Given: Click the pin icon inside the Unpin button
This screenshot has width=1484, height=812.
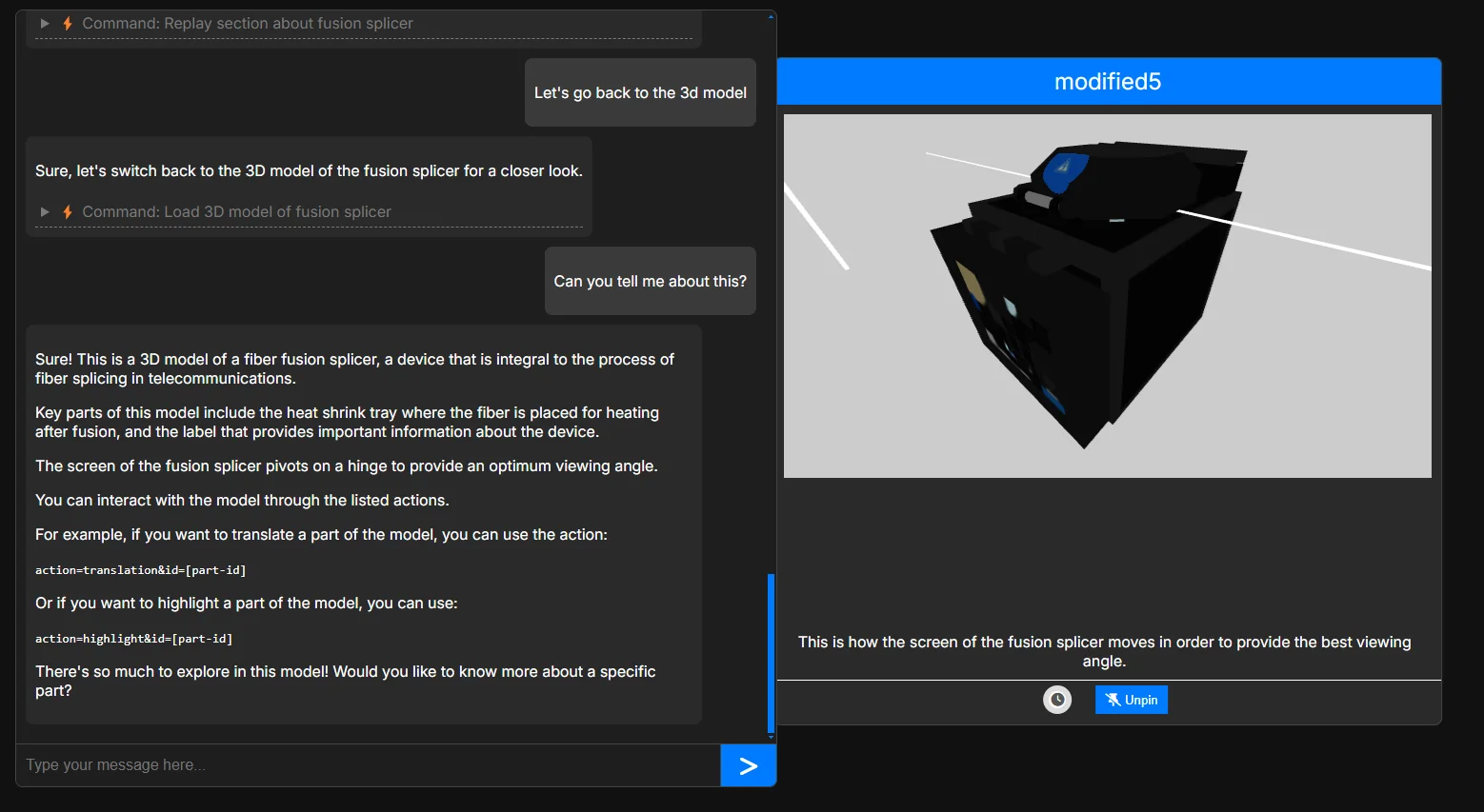Looking at the screenshot, I should (x=1113, y=700).
